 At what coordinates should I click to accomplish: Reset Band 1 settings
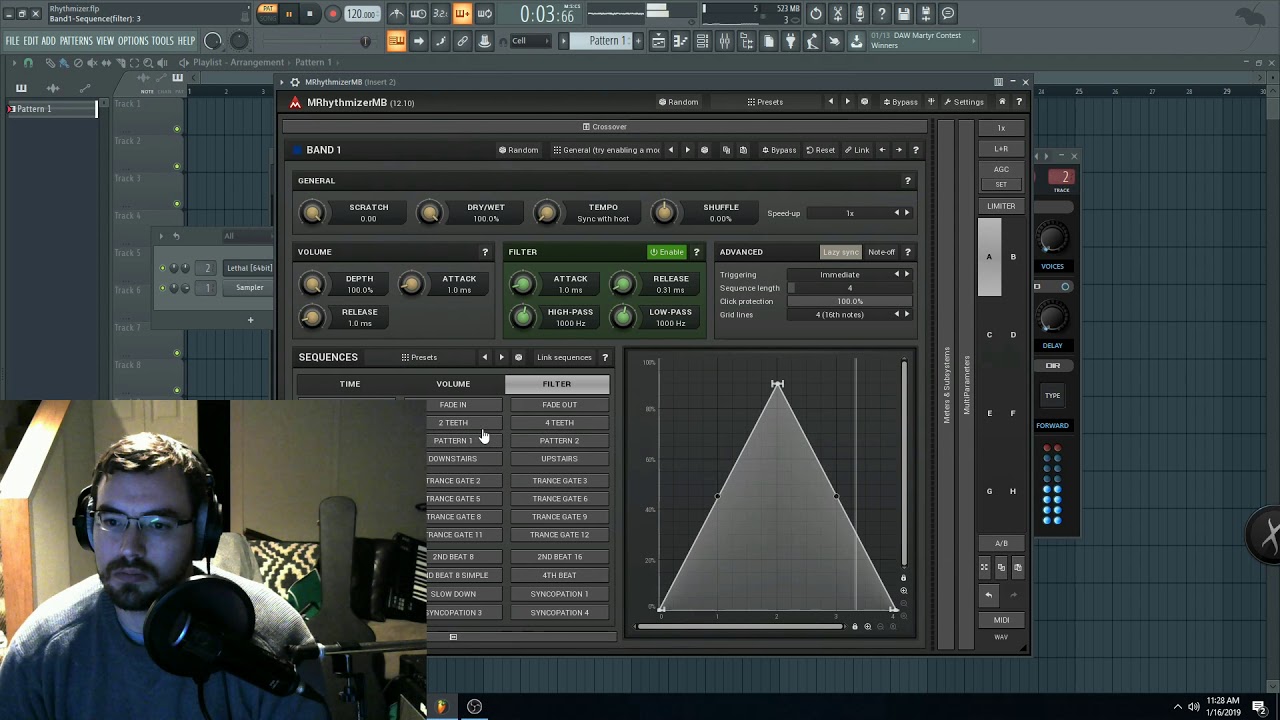point(821,150)
